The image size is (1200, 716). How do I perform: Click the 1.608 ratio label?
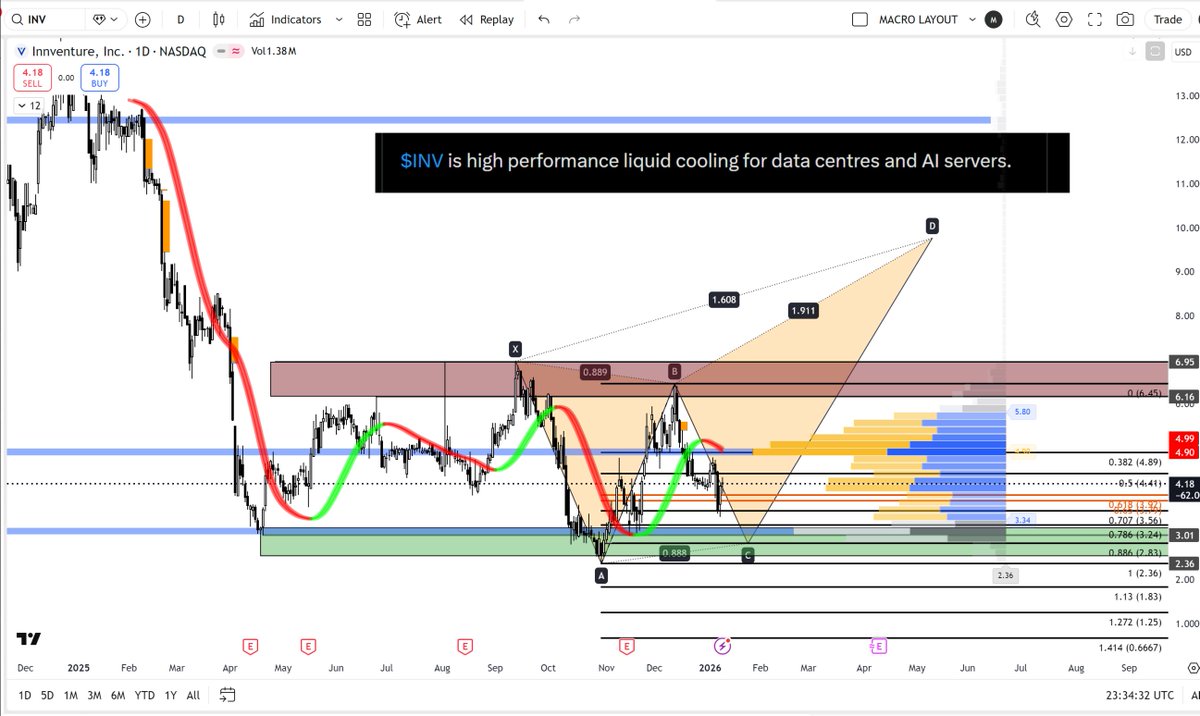point(724,299)
